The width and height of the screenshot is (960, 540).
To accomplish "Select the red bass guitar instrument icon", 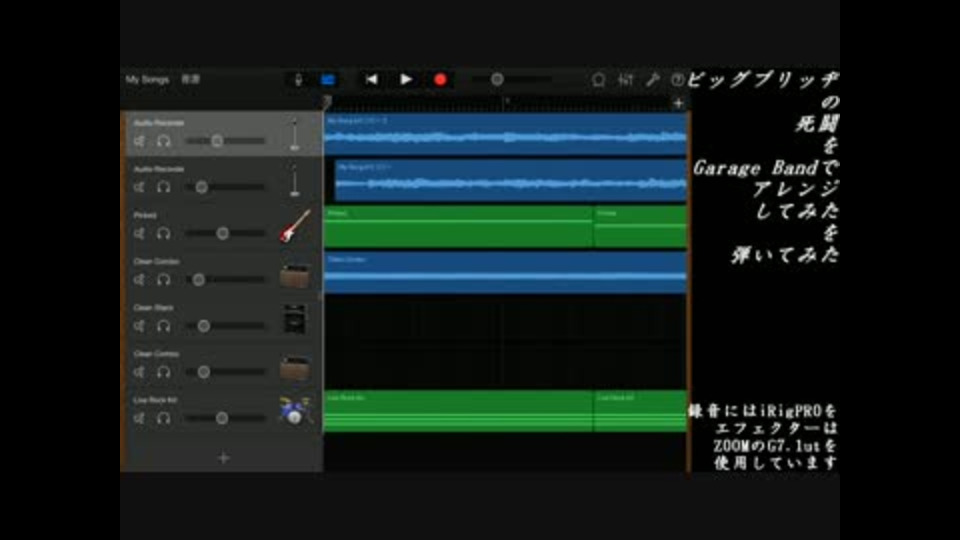I will tap(295, 227).
